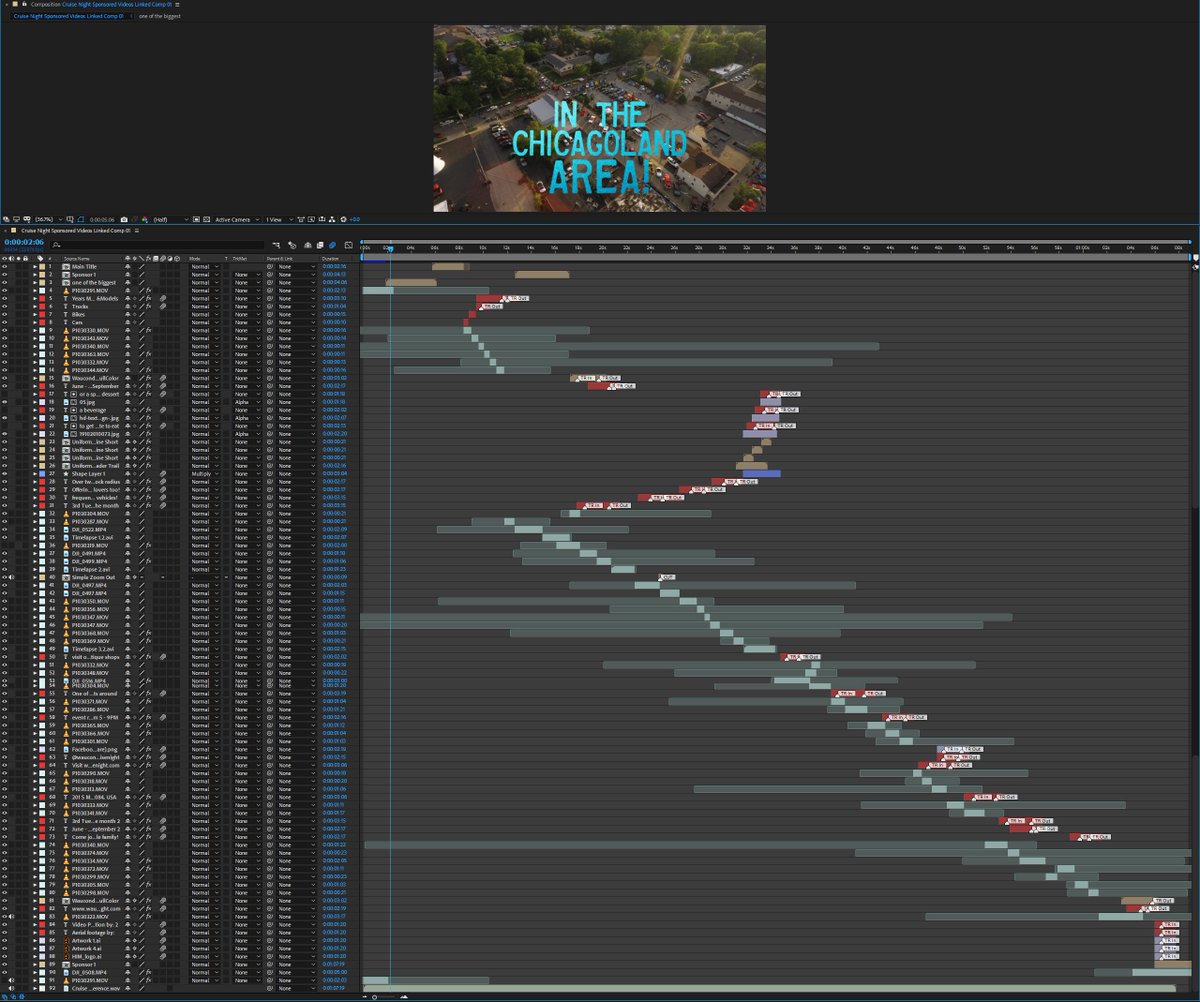The height and width of the screenshot is (1002, 1200).
Task: Open the graph editor icon
Action: (x=348, y=245)
